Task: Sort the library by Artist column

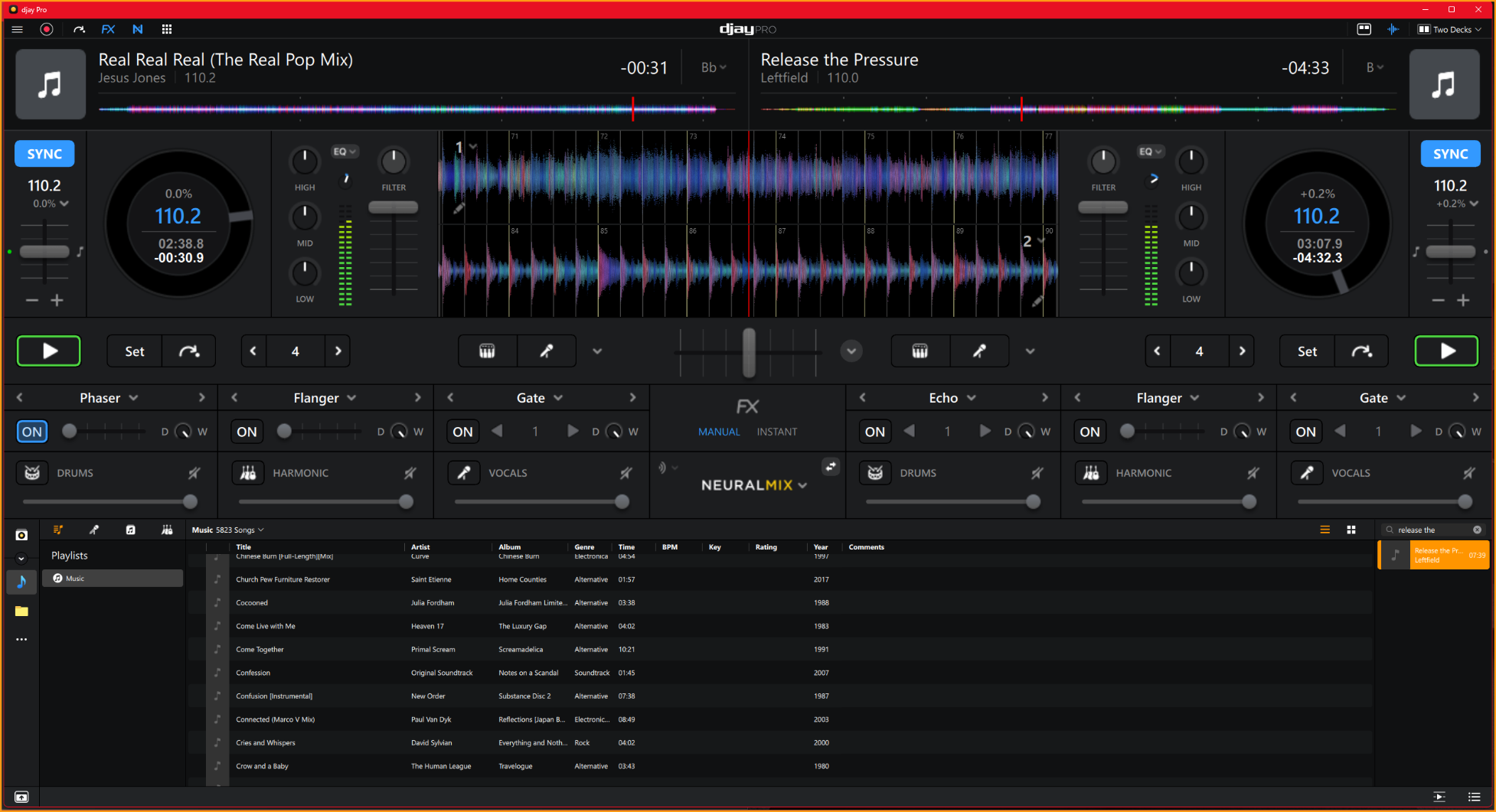Action: tap(420, 547)
